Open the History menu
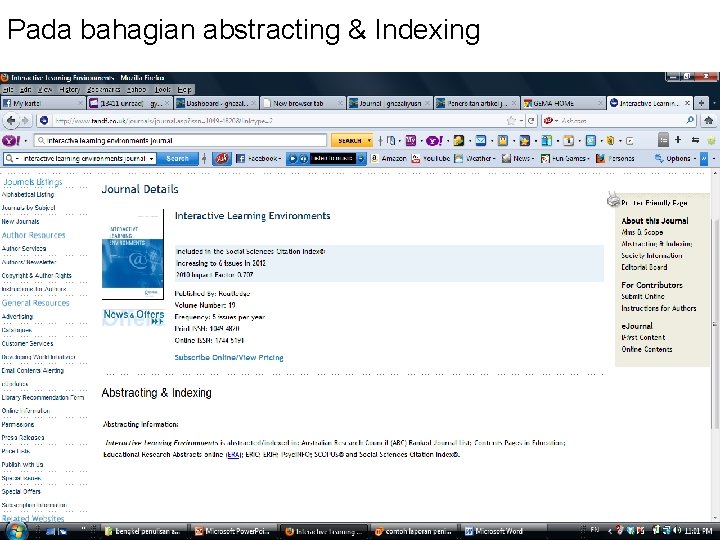Image resolution: width=720 pixels, height=540 pixels. coord(69,90)
